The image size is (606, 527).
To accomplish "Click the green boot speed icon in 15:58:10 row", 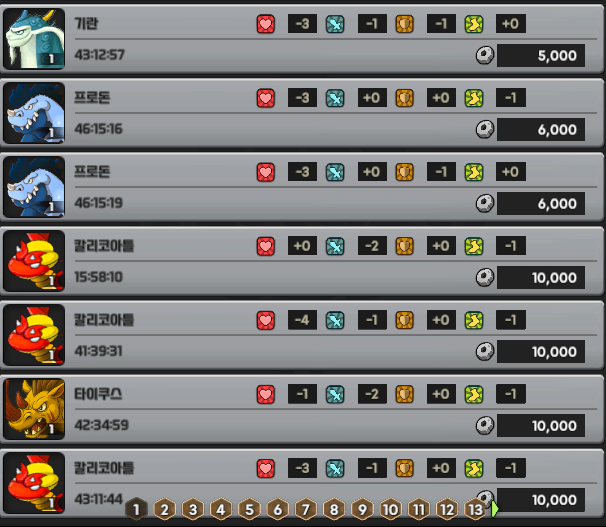I will point(474,246).
